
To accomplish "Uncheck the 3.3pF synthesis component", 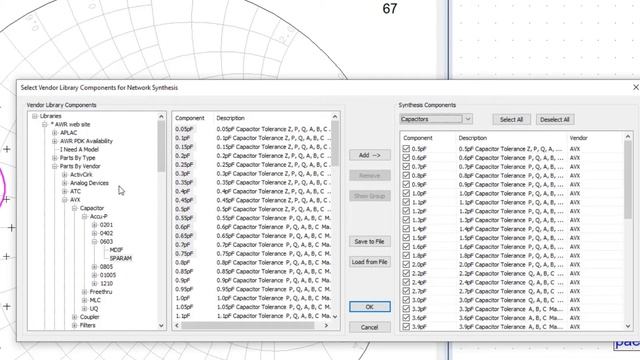I will [x=406, y=309].
